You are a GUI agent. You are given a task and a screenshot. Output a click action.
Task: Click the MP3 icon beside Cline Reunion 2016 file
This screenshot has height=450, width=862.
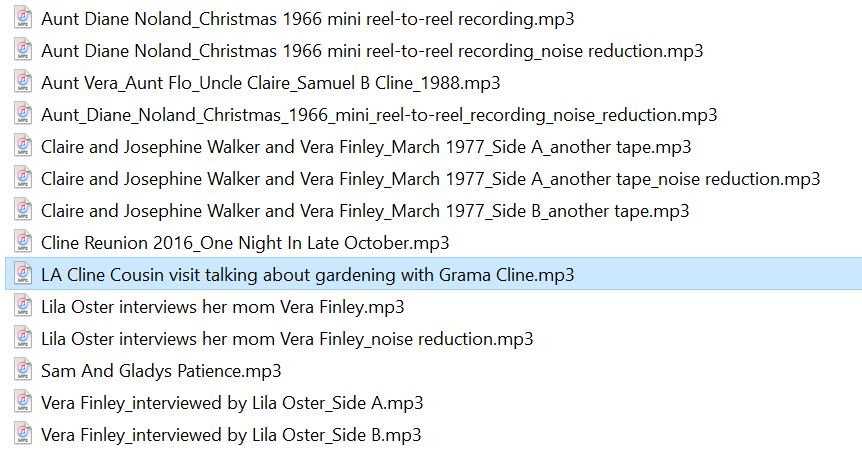tap(23, 242)
